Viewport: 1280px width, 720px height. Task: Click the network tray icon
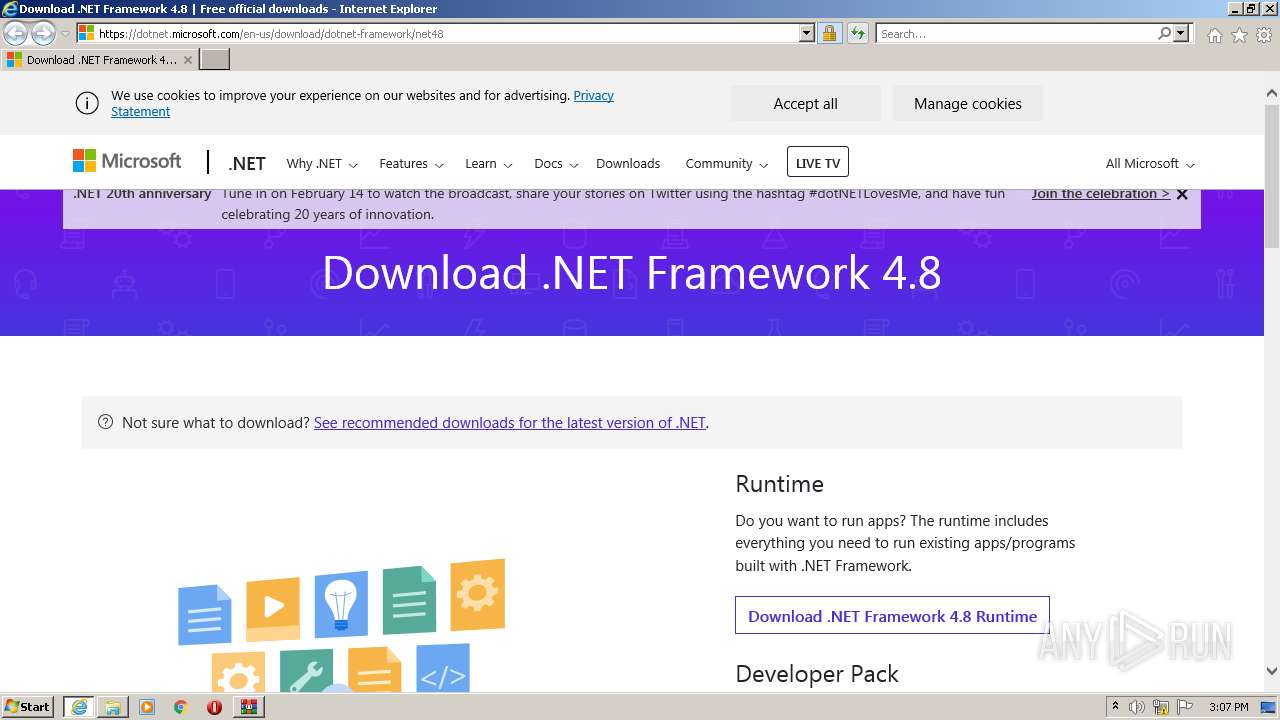point(1161,707)
